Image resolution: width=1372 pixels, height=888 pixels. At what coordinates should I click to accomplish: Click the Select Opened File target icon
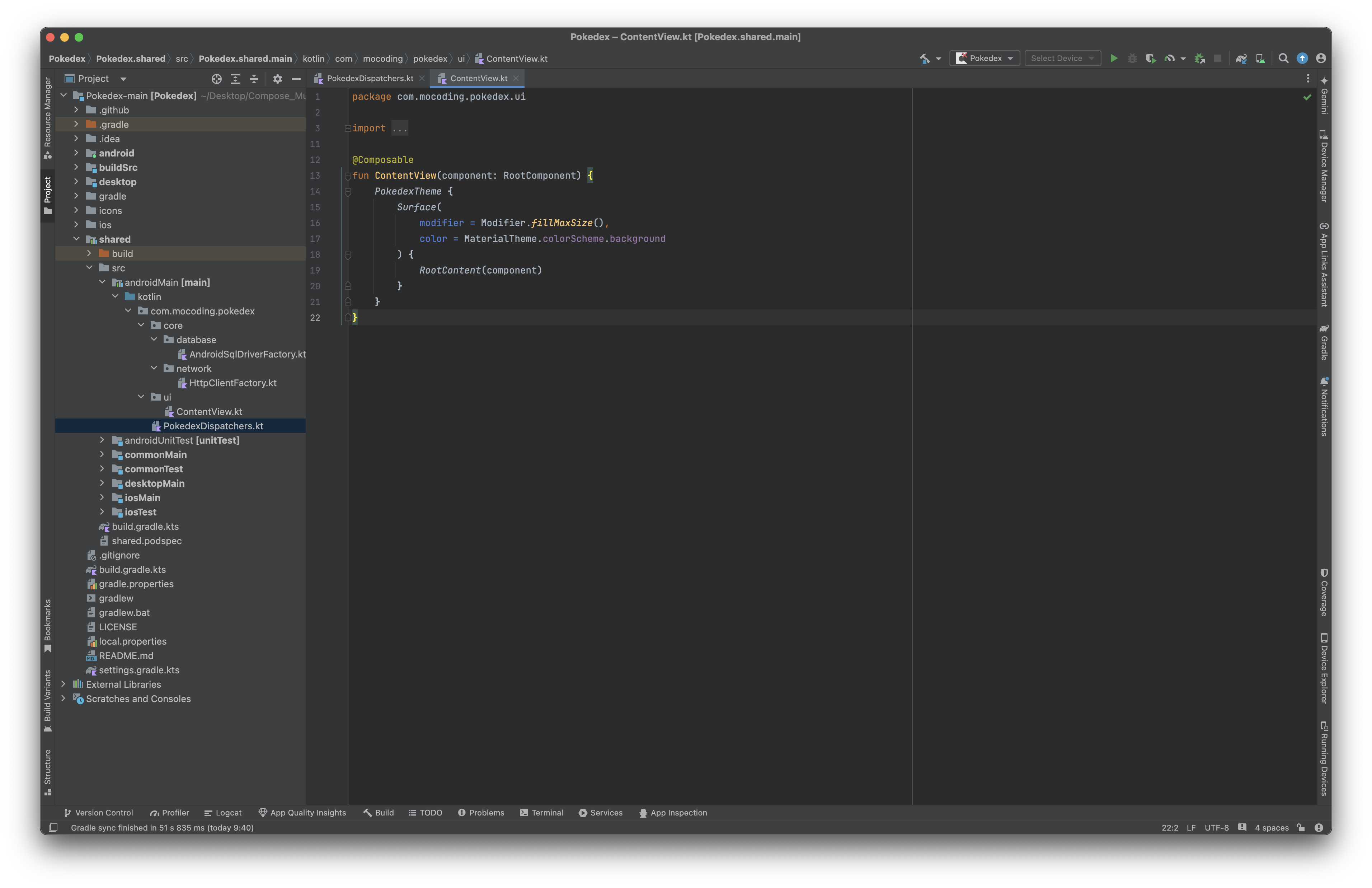coord(217,79)
